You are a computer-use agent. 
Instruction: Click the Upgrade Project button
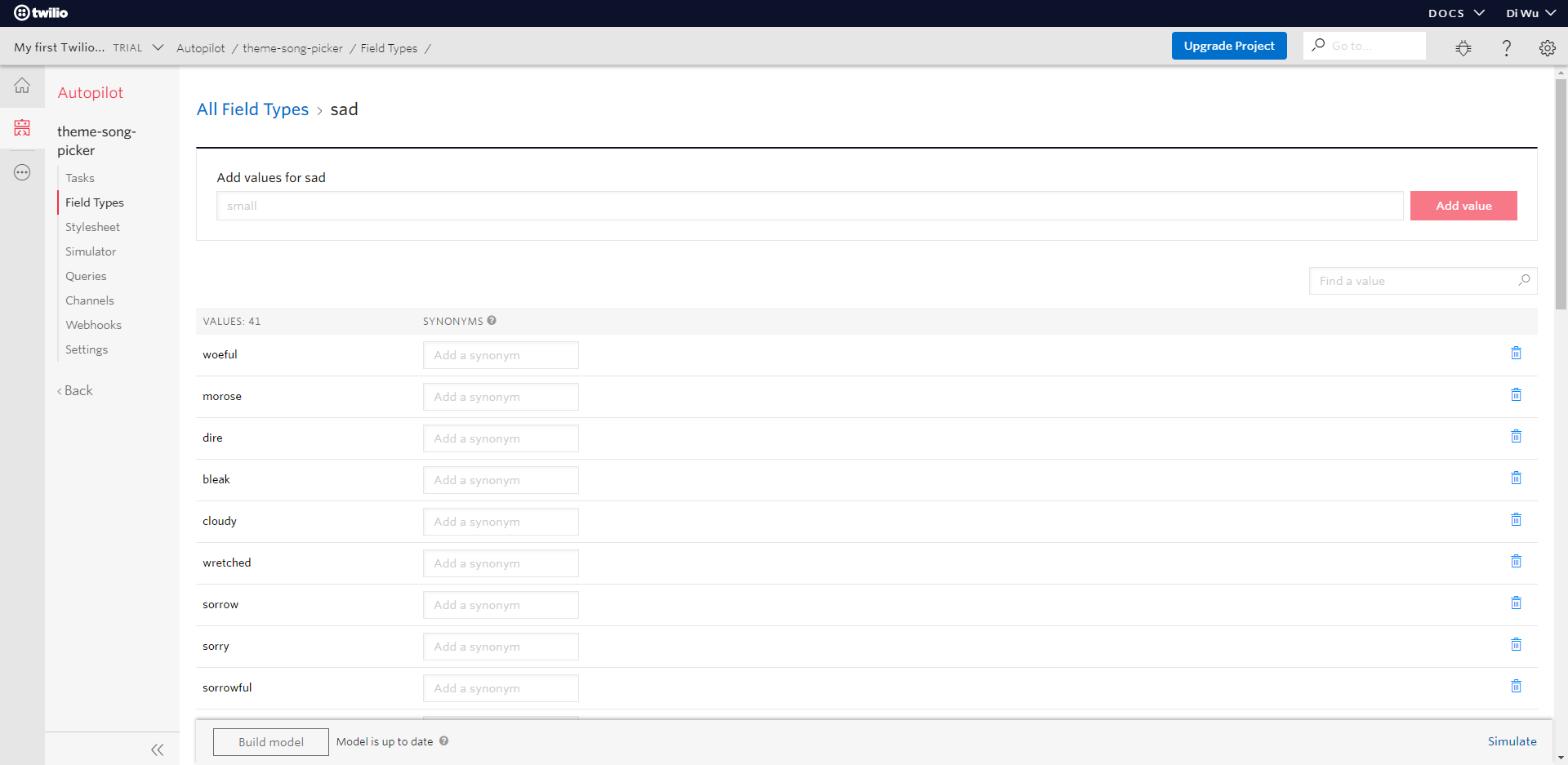point(1228,46)
